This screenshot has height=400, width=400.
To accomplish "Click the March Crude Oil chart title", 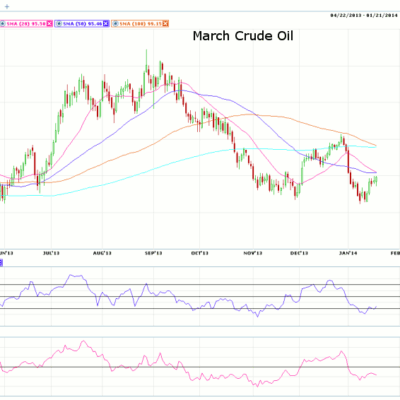I will (x=243, y=36).
